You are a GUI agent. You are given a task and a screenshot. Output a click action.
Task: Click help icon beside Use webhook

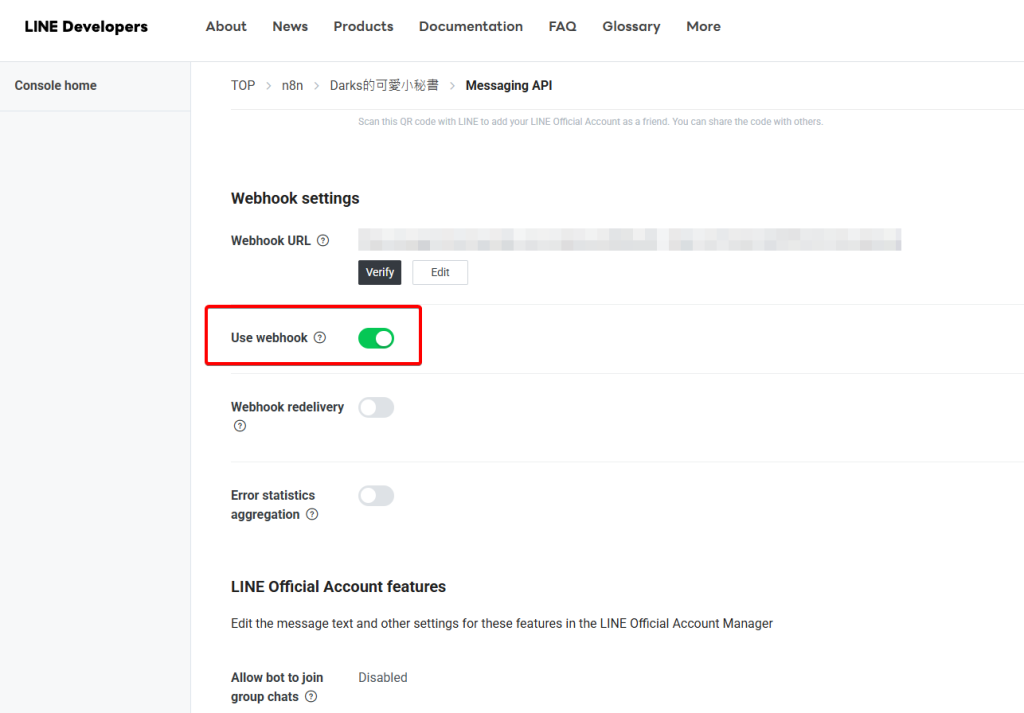click(320, 338)
